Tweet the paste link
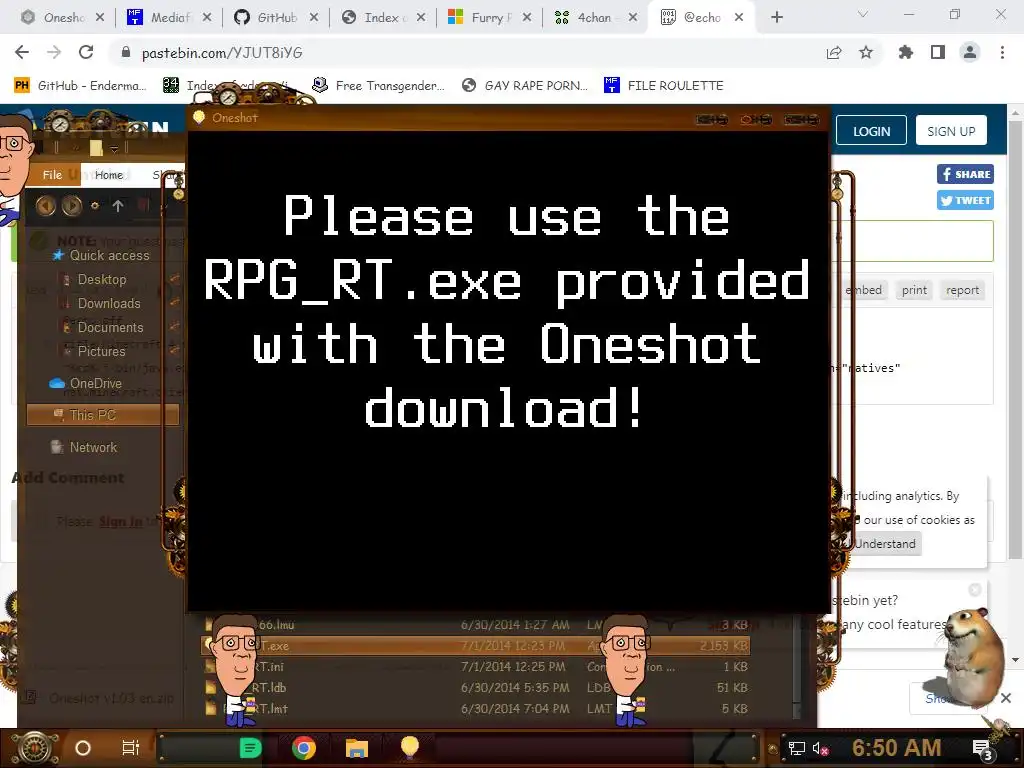Viewport: 1024px width, 768px height. tap(965, 200)
